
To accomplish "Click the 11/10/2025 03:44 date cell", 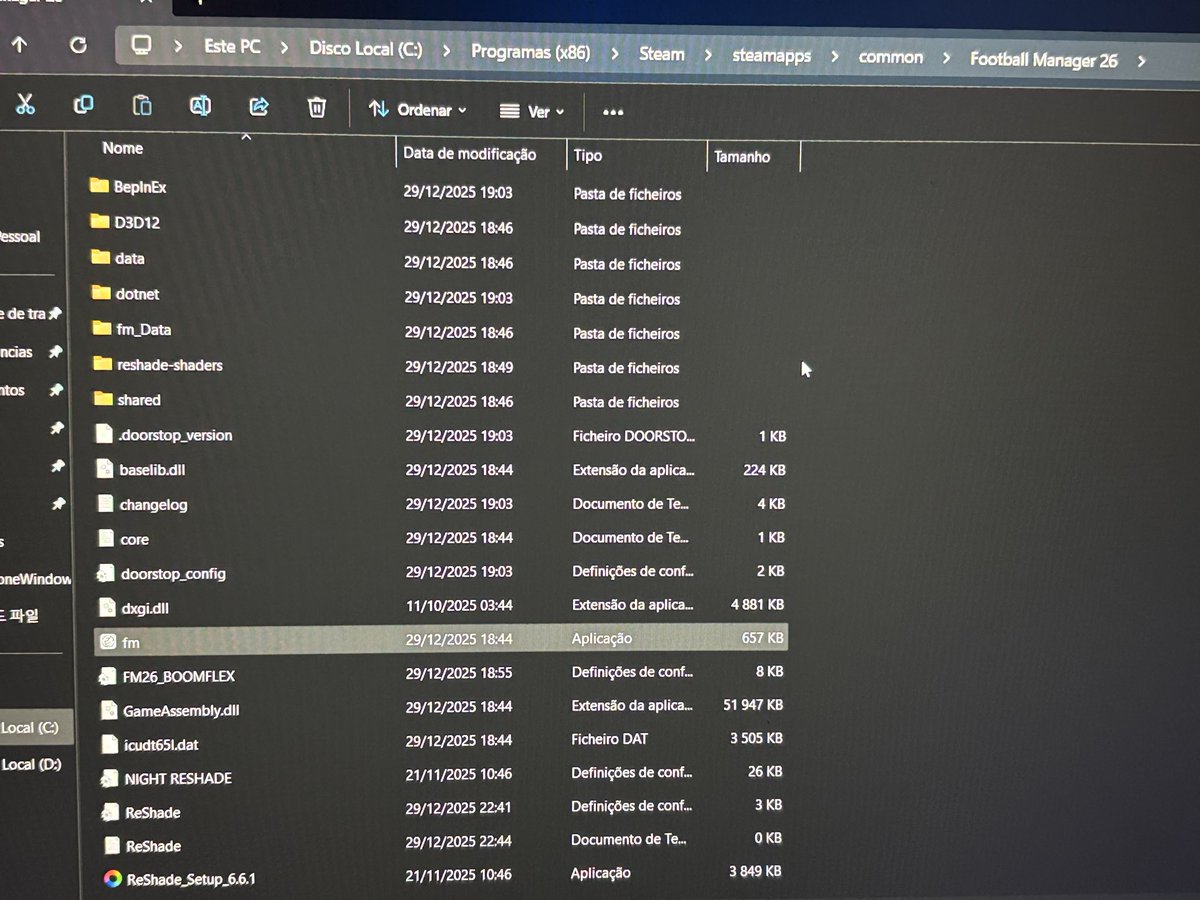I will (x=459, y=605).
